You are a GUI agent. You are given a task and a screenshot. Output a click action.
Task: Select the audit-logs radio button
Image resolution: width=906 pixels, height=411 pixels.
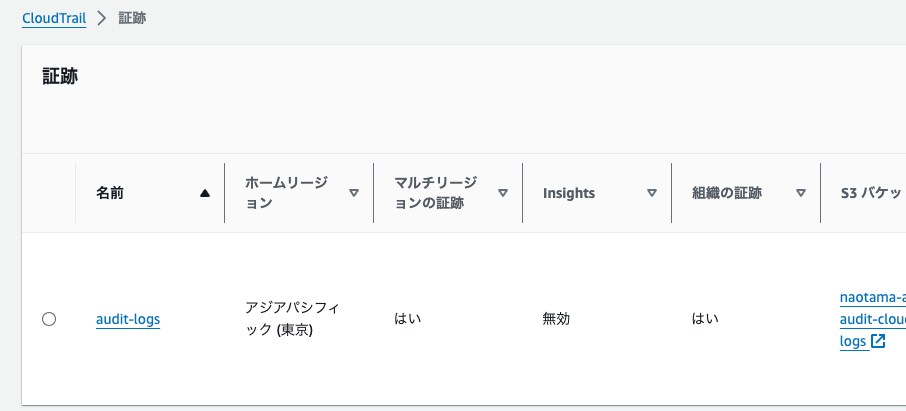point(49,319)
